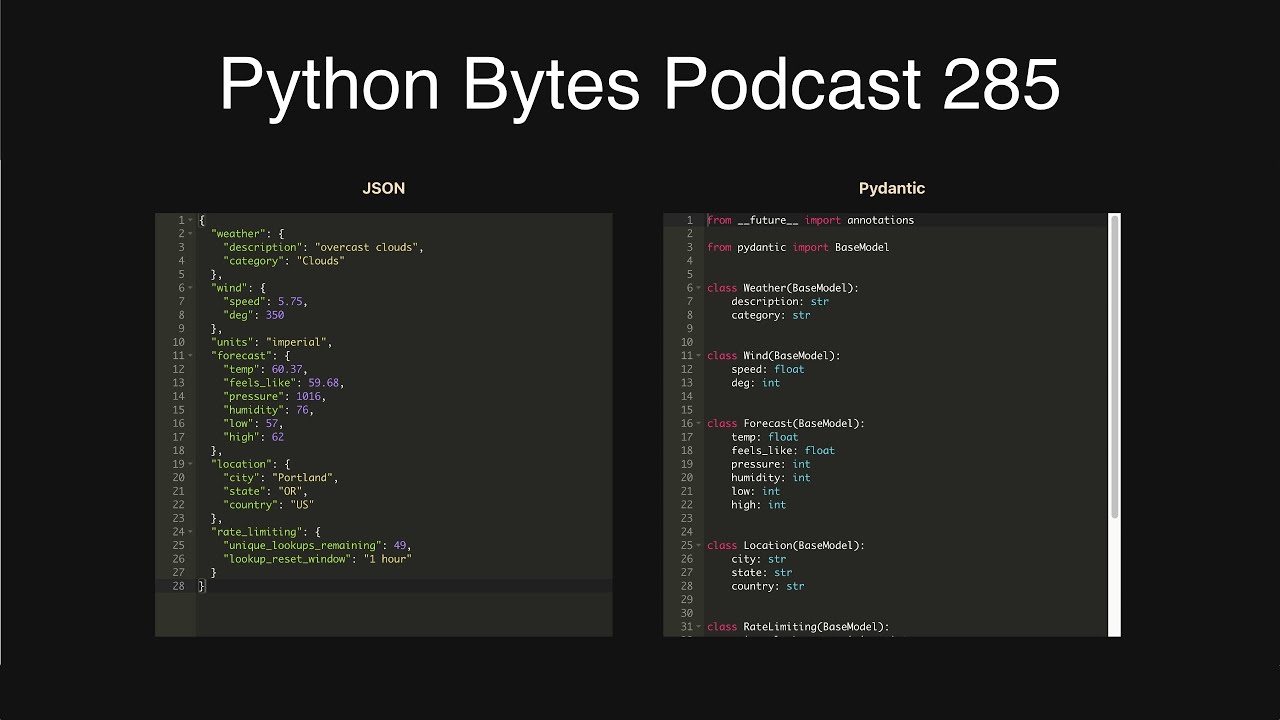Click "temp: float" in Pydantic pane
The image size is (1280, 720).
tap(765, 437)
